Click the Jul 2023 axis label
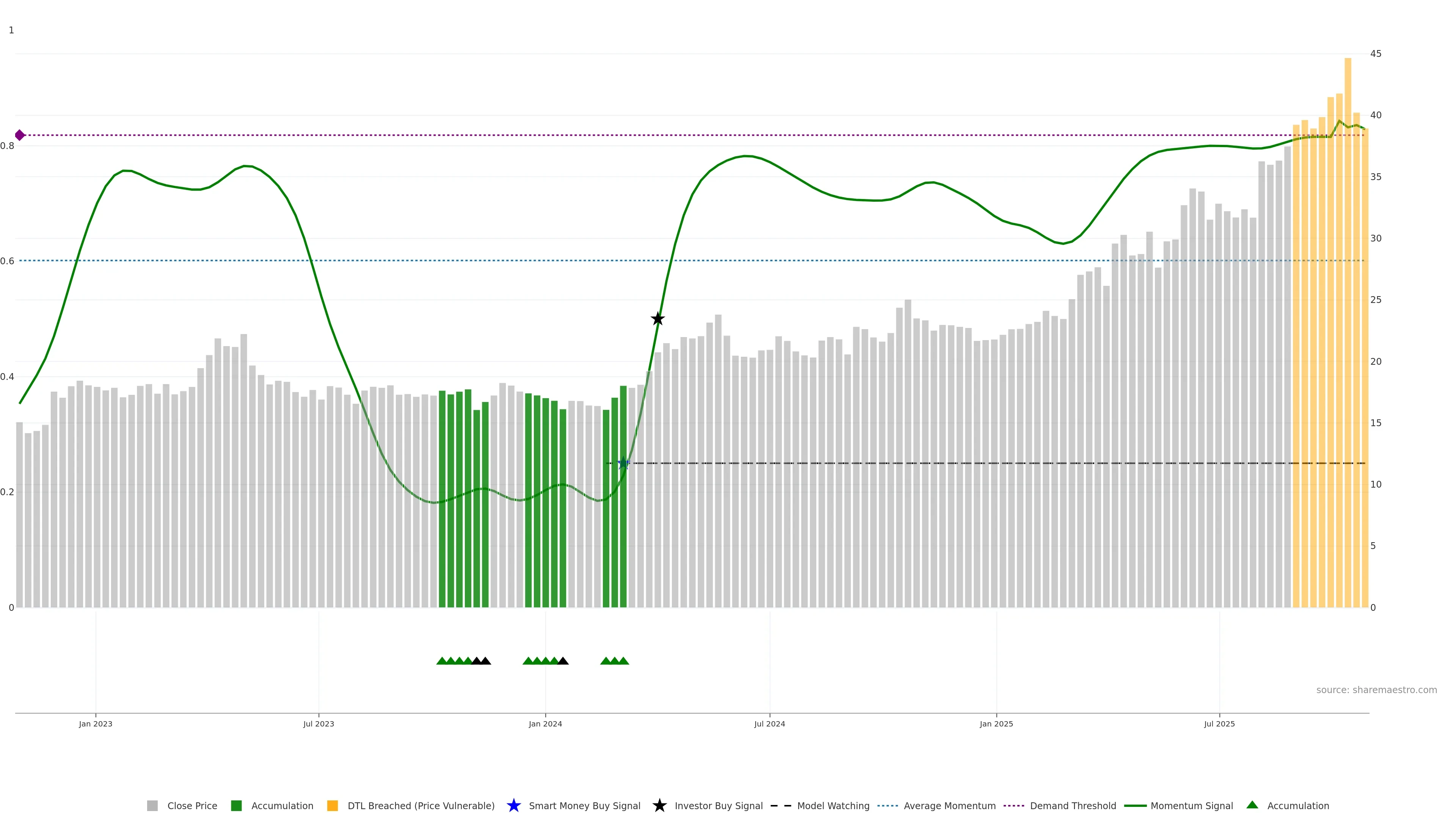The width and height of the screenshot is (1456, 819). [318, 723]
